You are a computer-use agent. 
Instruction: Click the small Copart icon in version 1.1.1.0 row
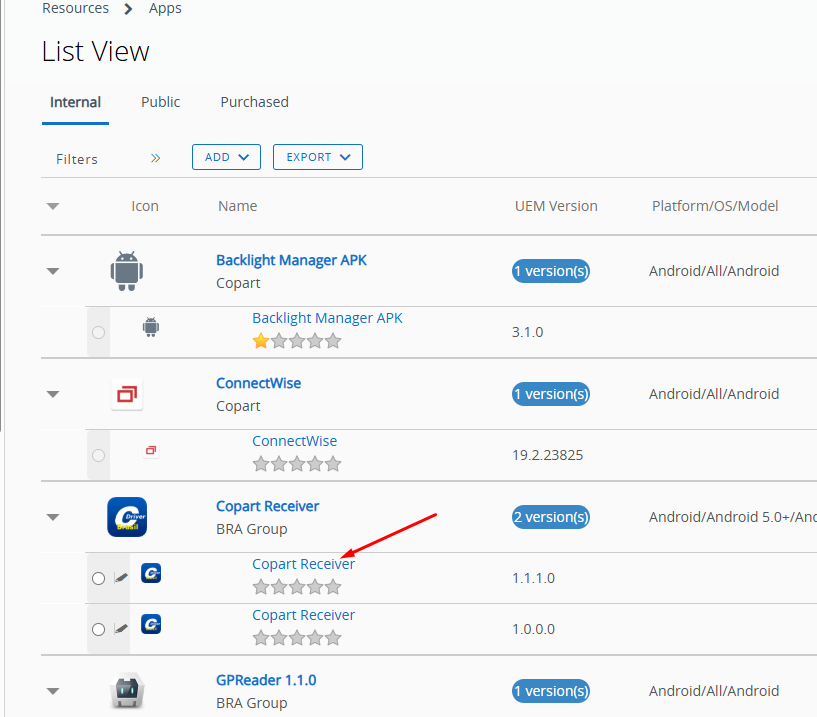151,573
